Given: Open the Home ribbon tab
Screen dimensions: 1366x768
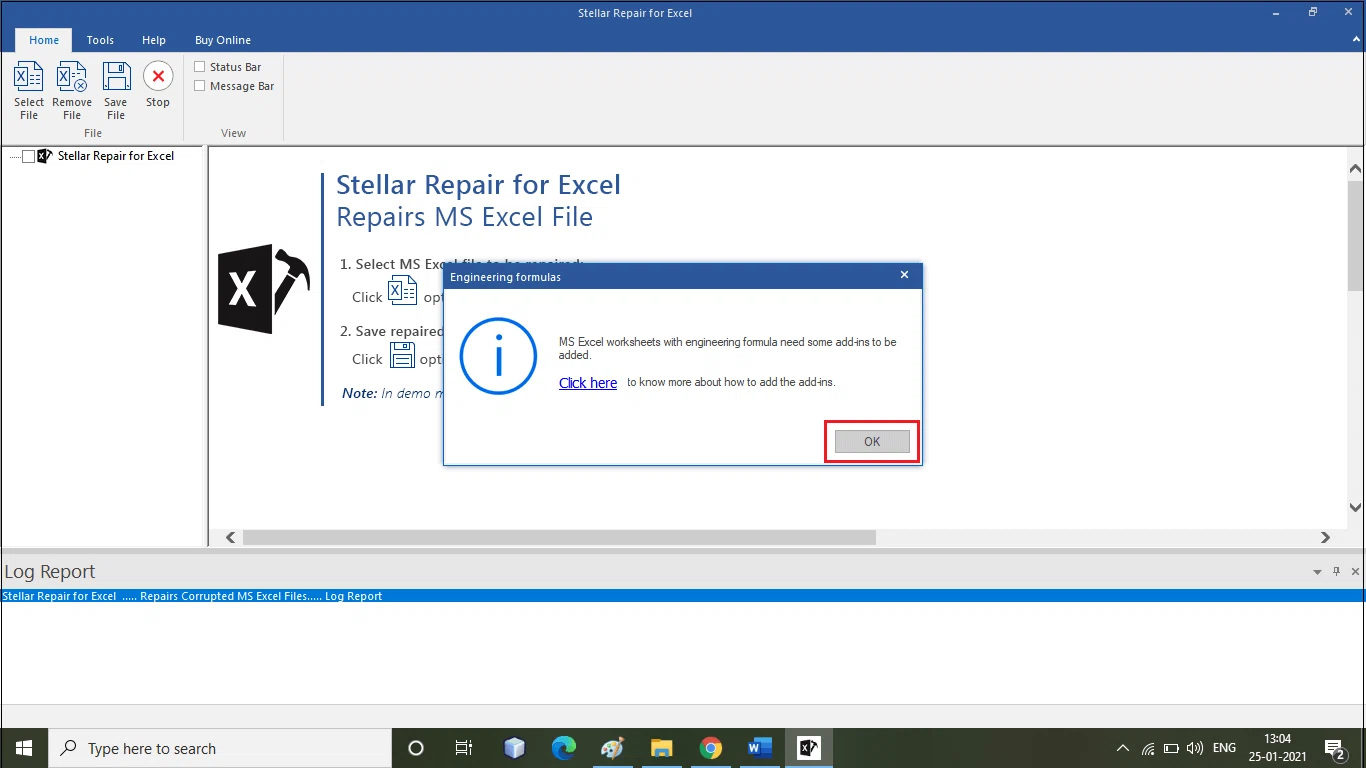Looking at the screenshot, I should click(44, 40).
